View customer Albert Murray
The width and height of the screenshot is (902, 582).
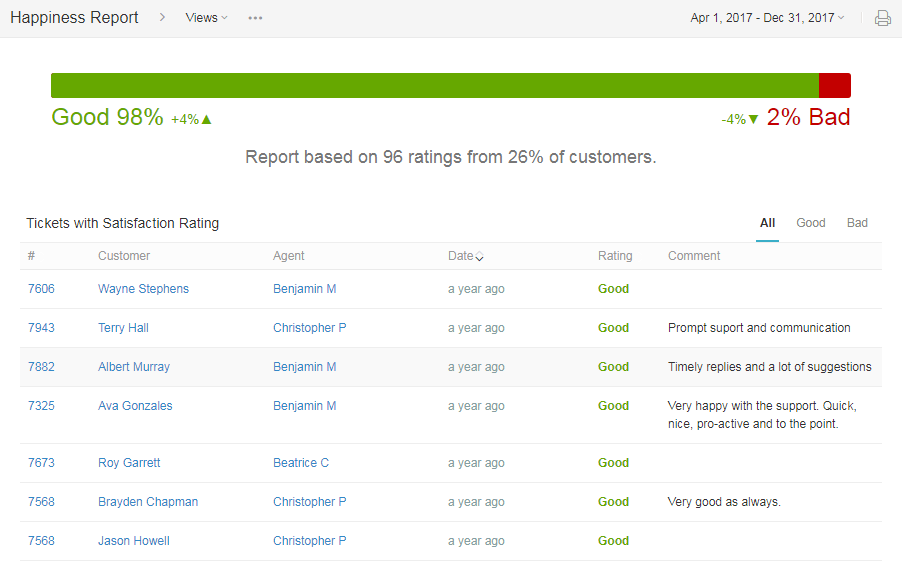point(134,367)
